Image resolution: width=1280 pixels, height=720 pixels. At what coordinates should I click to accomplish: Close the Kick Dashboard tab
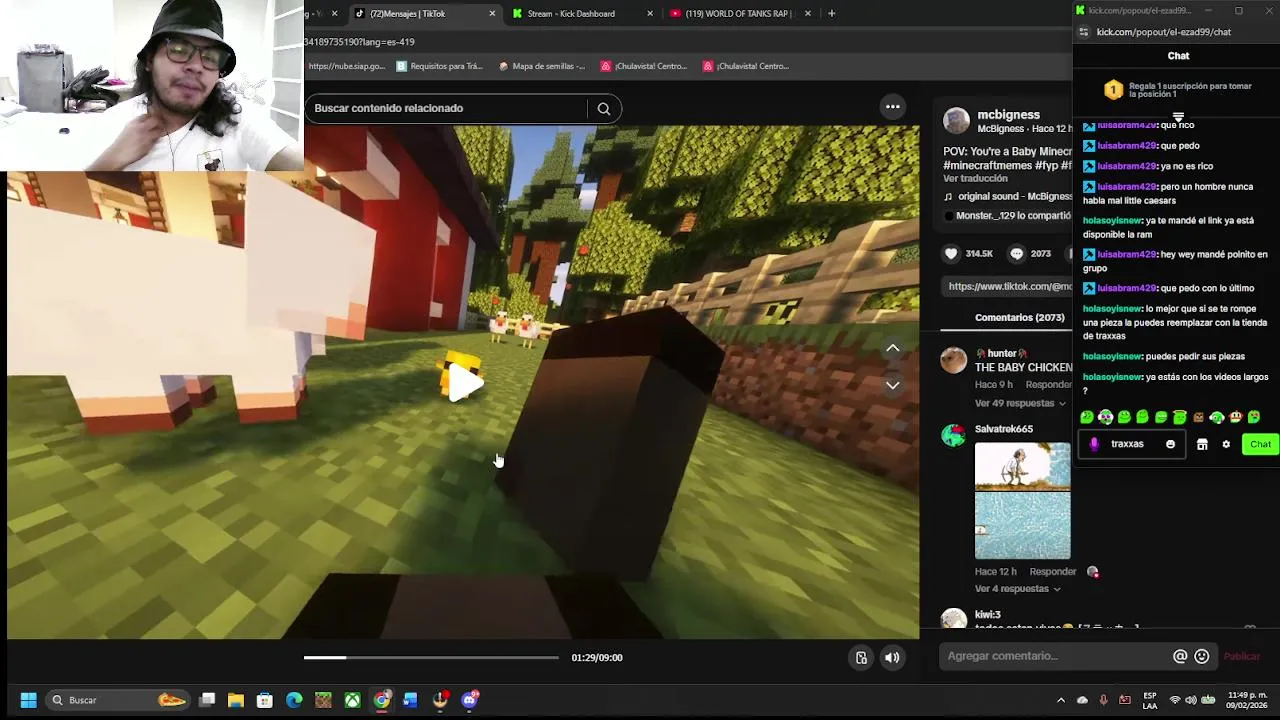coord(650,14)
